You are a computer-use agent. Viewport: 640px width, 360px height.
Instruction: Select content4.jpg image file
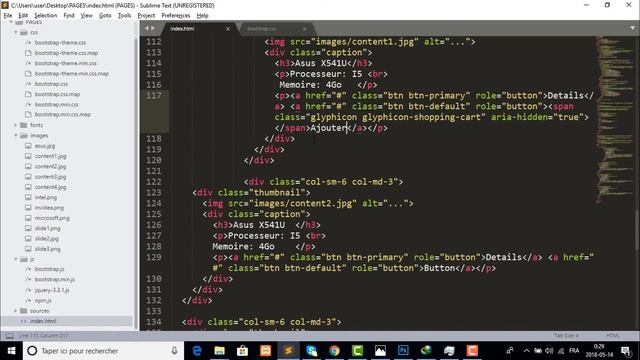coord(50,187)
